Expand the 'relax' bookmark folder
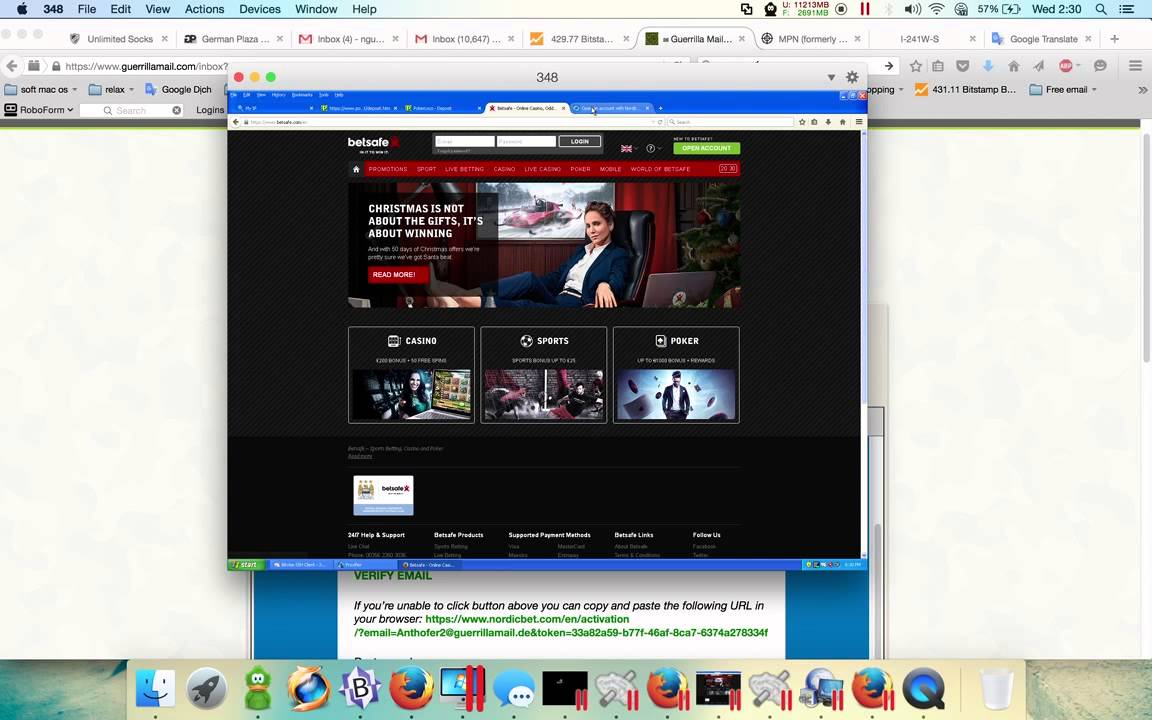Screen dimensions: 1152x720 111,90
